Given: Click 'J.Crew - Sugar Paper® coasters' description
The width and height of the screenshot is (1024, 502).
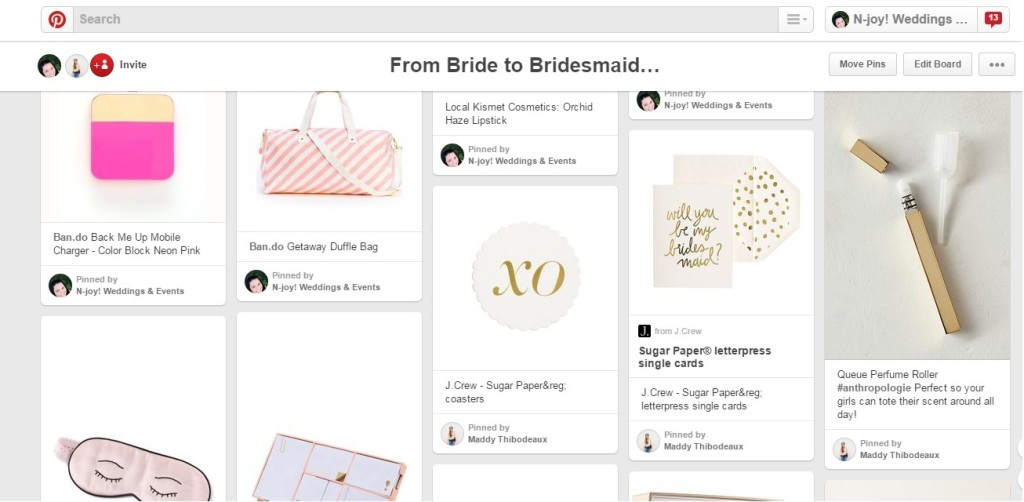Looking at the screenshot, I should 505,392.
